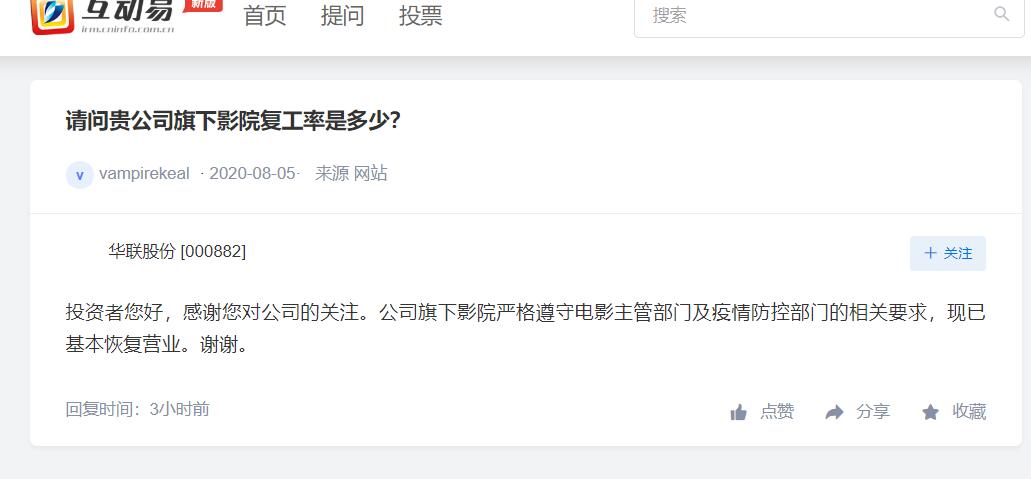Open the vampirekeal username link
The image size is (1031, 479).
tap(144, 174)
